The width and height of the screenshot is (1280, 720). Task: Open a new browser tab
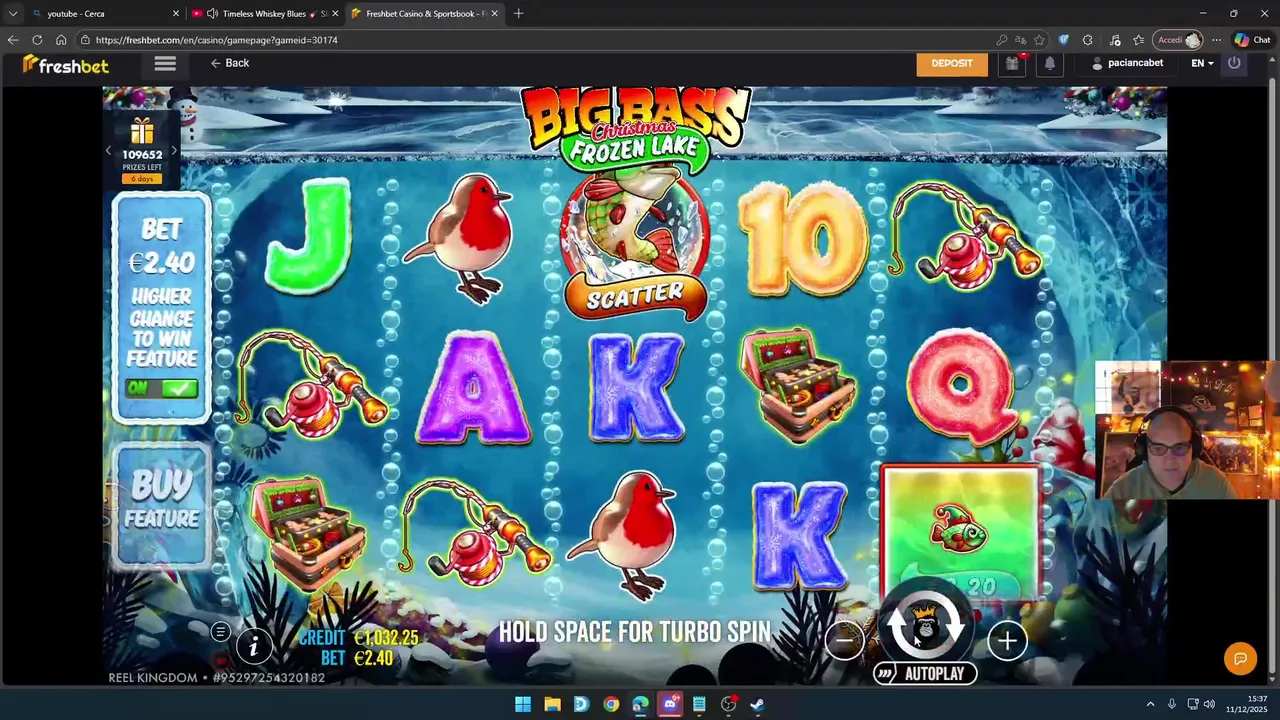(518, 14)
